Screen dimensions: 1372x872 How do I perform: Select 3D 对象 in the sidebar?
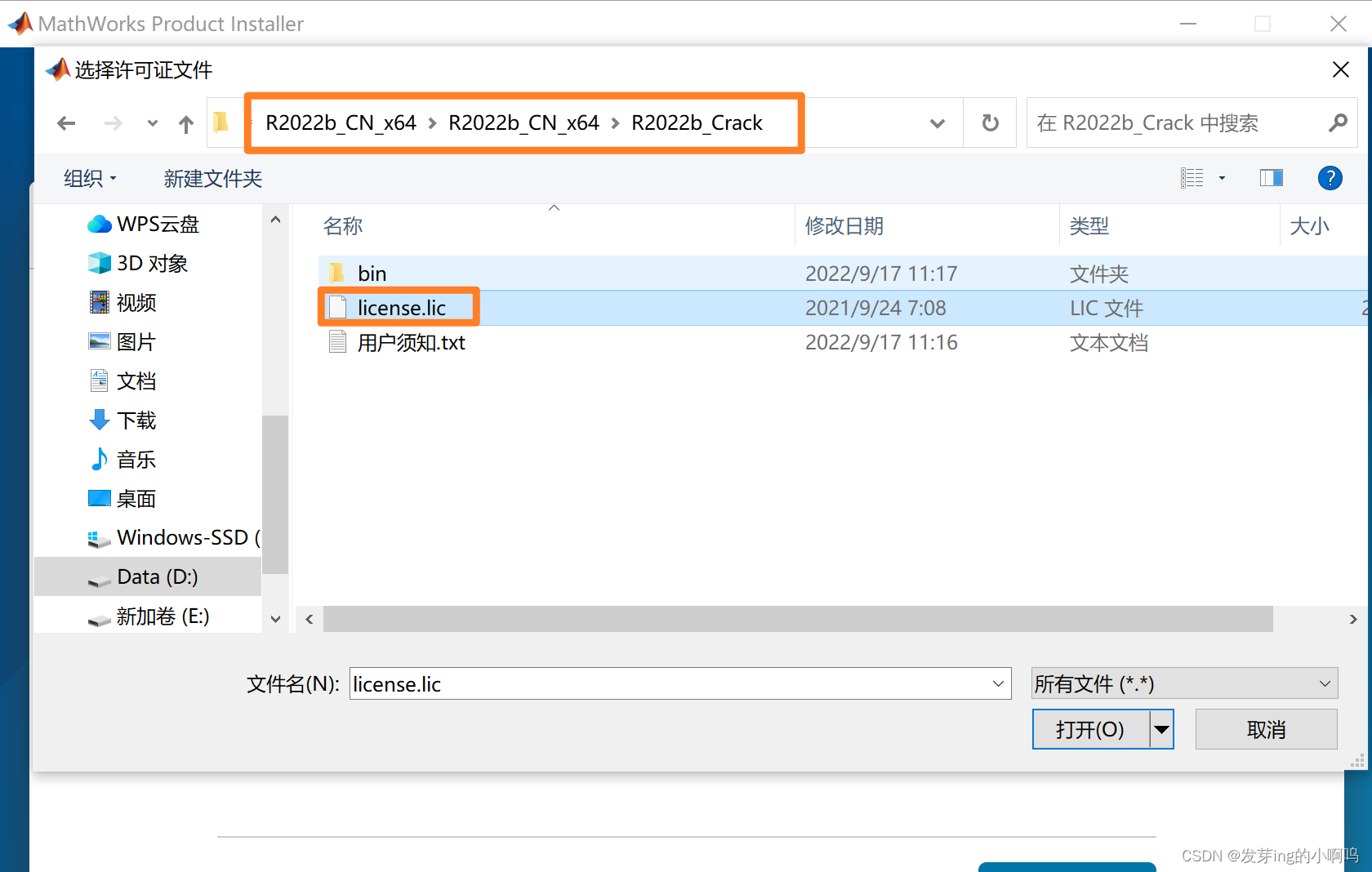point(138,263)
